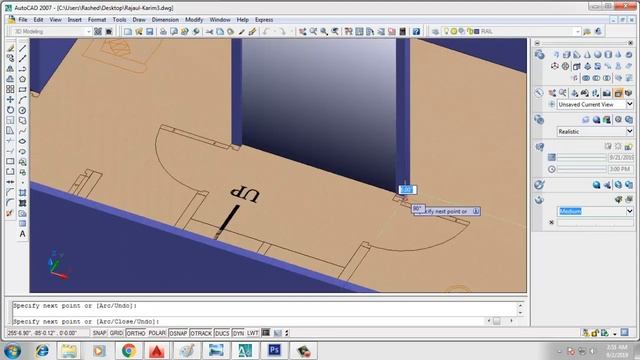Select the Explode modify tool
The width and height of the screenshot is (640, 360).
coord(10,213)
